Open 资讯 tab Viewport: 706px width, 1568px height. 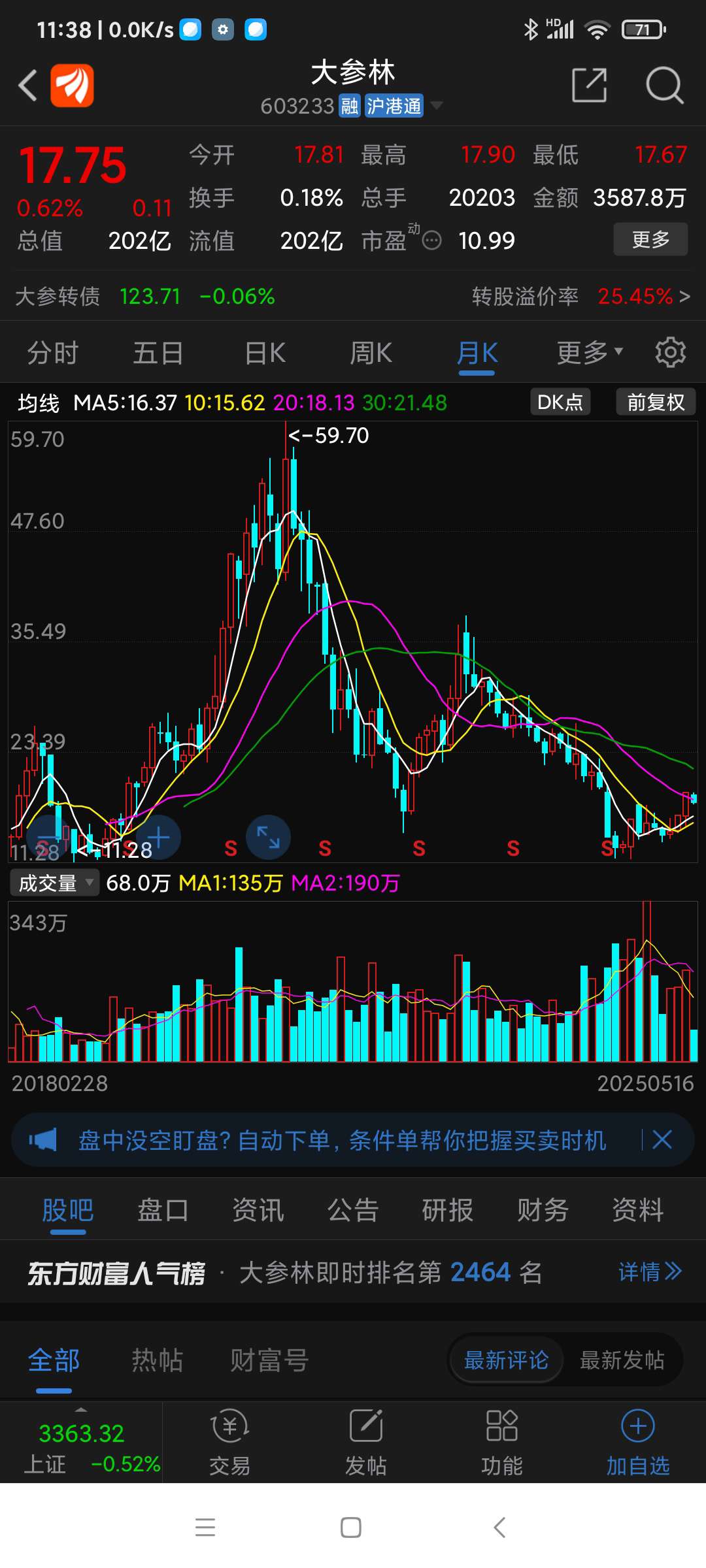(x=258, y=1210)
